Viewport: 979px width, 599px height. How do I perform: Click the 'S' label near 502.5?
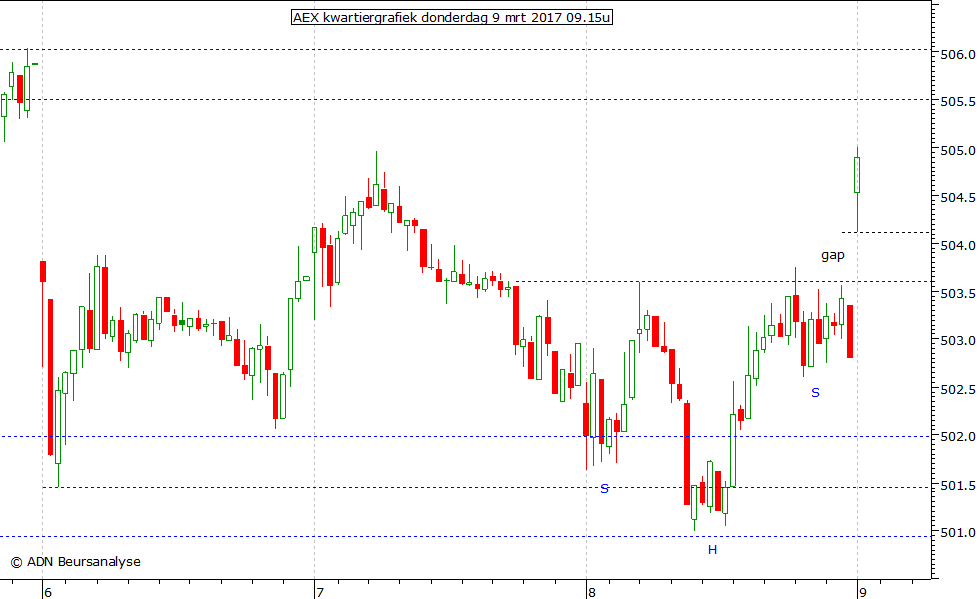[x=815, y=392]
